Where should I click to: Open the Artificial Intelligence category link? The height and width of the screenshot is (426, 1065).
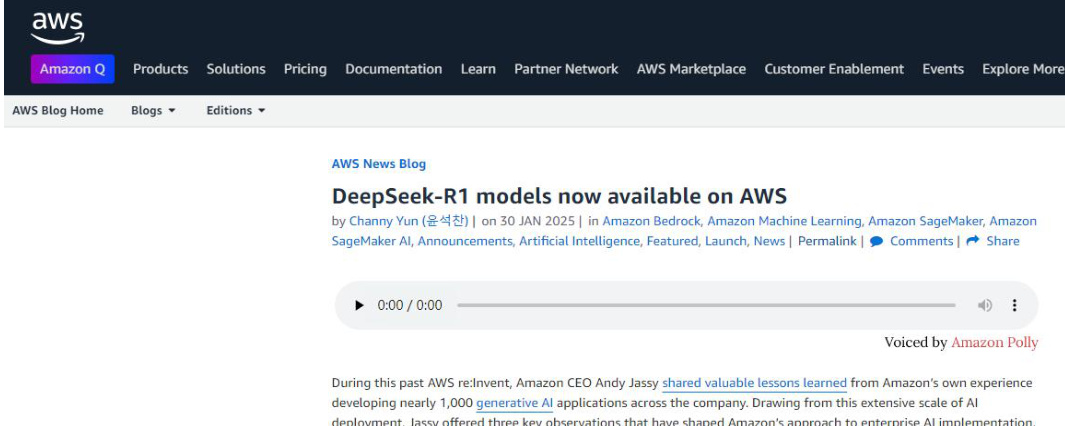580,241
